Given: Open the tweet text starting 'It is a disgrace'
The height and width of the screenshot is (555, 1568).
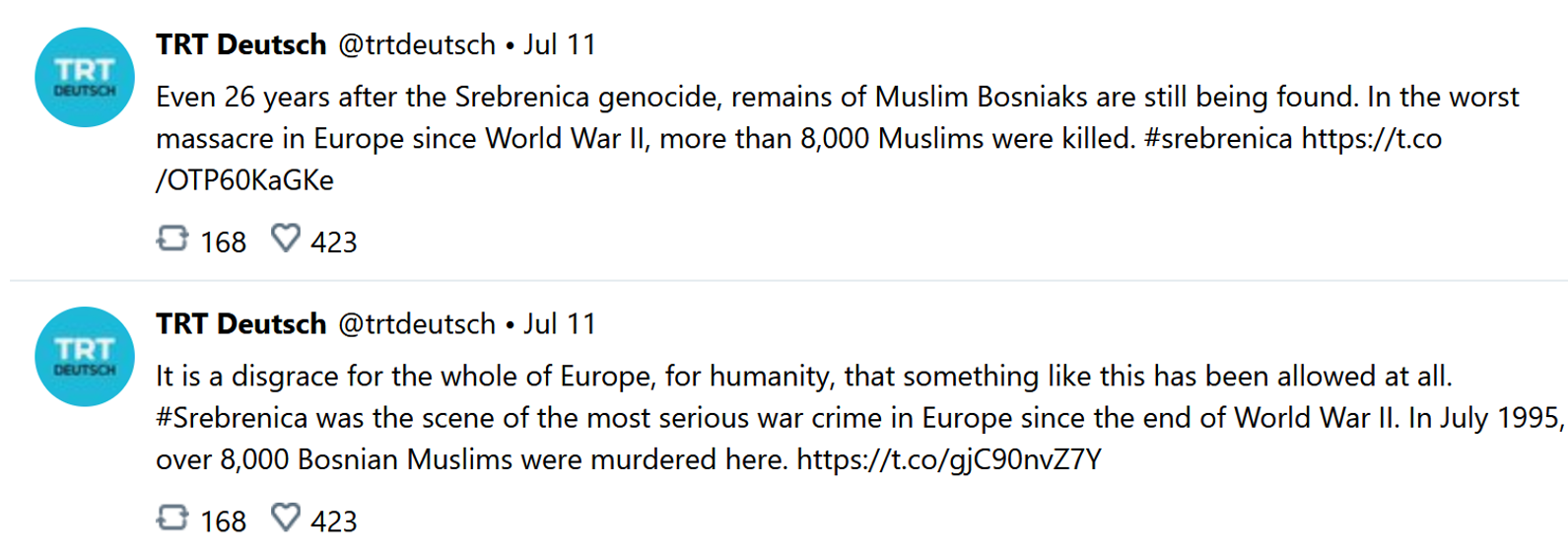Looking at the screenshot, I should click(859, 418).
